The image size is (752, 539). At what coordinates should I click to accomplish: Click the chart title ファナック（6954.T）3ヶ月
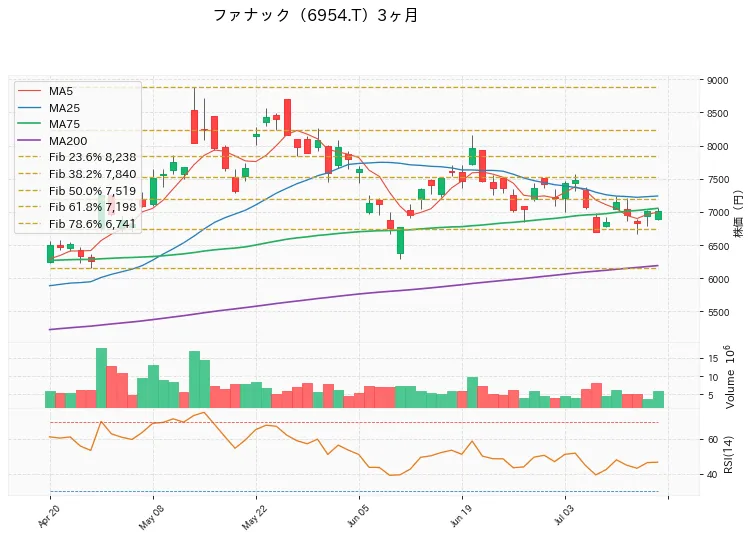click(x=316, y=15)
